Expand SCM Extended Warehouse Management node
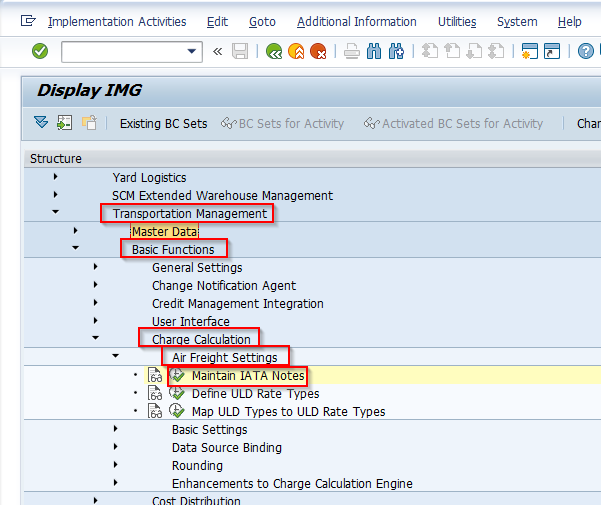The image size is (601, 505). [x=56, y=195]
